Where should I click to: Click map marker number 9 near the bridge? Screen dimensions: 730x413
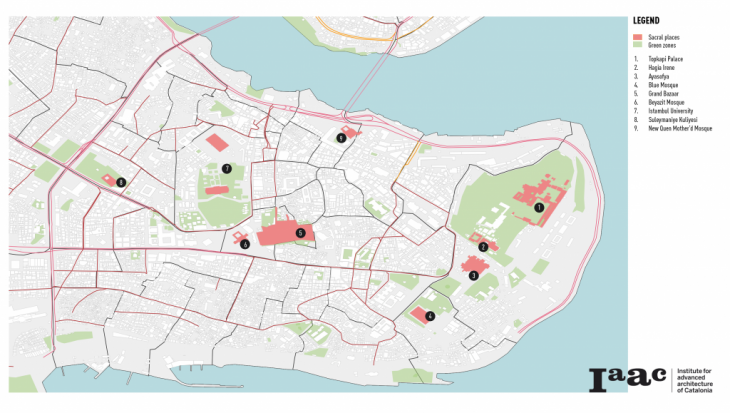[341, 139]
